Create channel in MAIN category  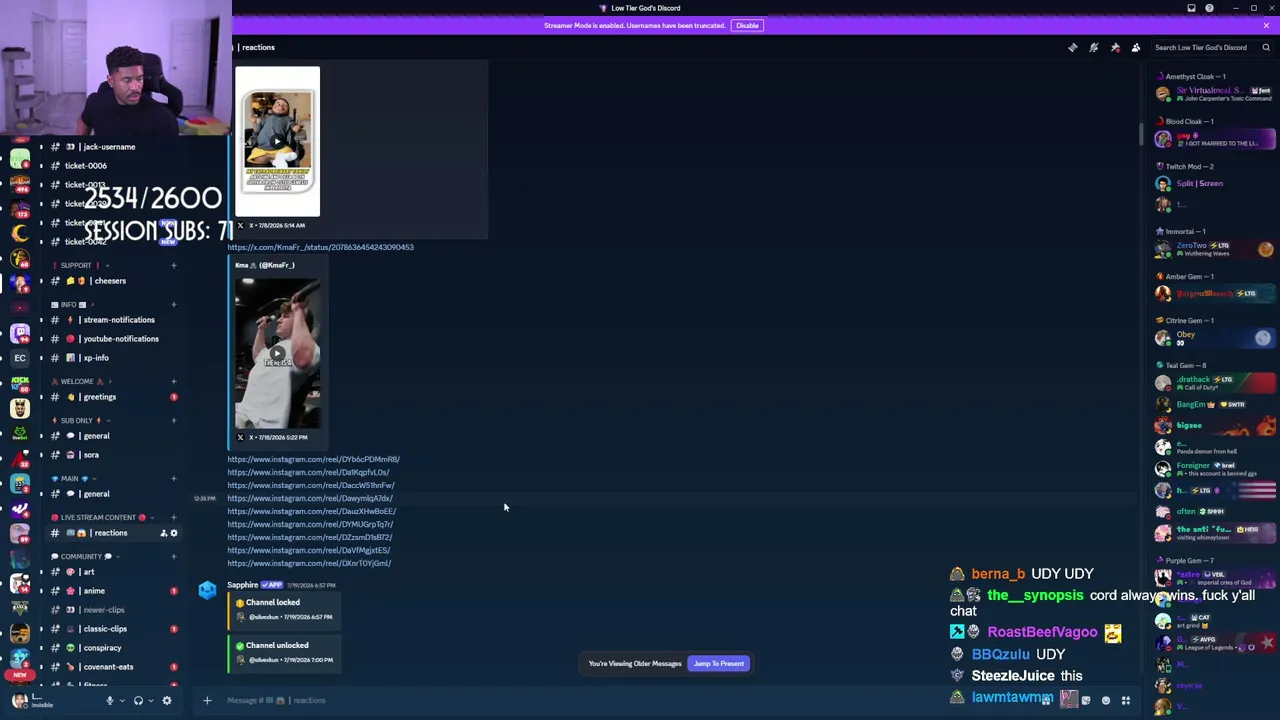(173, 478)
